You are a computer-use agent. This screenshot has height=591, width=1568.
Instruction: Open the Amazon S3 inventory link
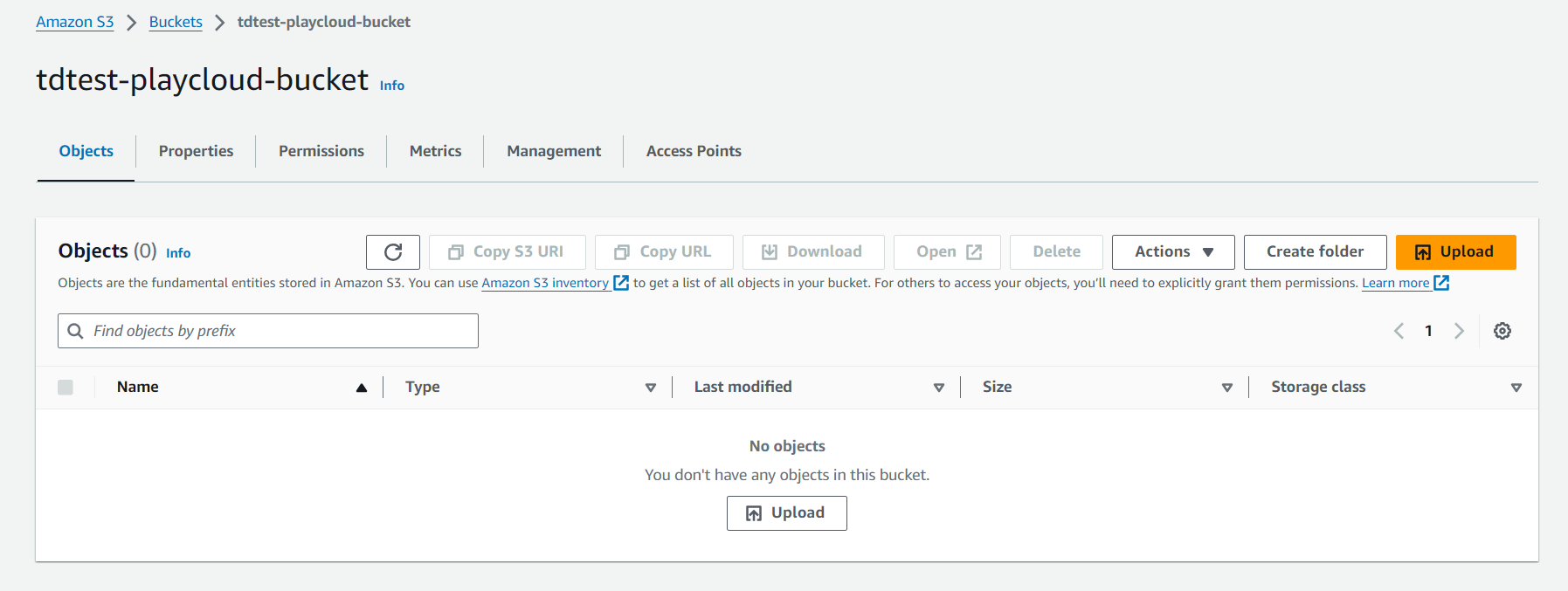pyautogui.click(x=545, y=283)
